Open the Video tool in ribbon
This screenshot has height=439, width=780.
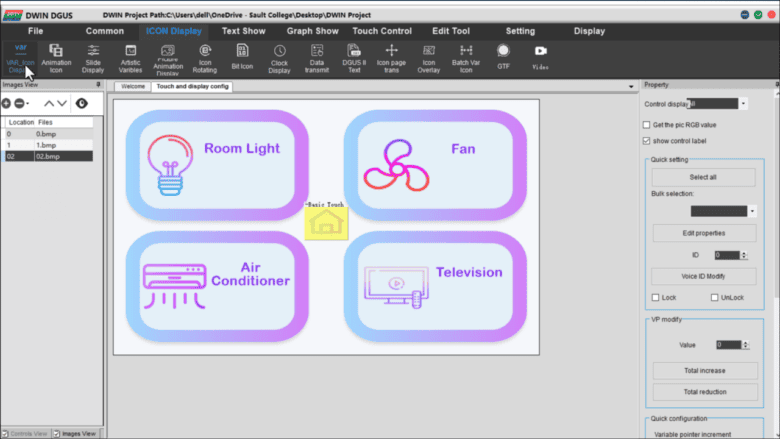[540, 57]
